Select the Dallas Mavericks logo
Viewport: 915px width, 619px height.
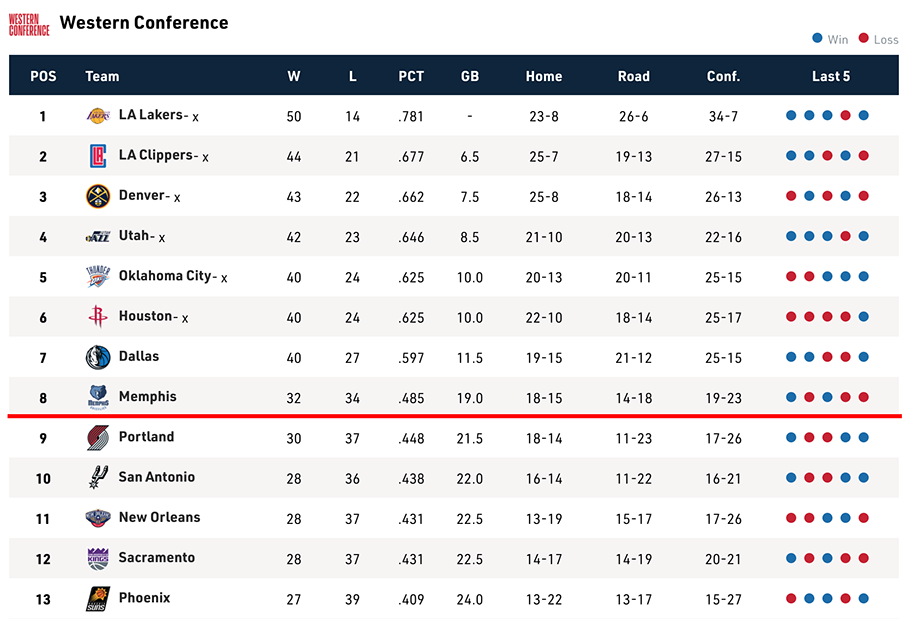[98, 357]
